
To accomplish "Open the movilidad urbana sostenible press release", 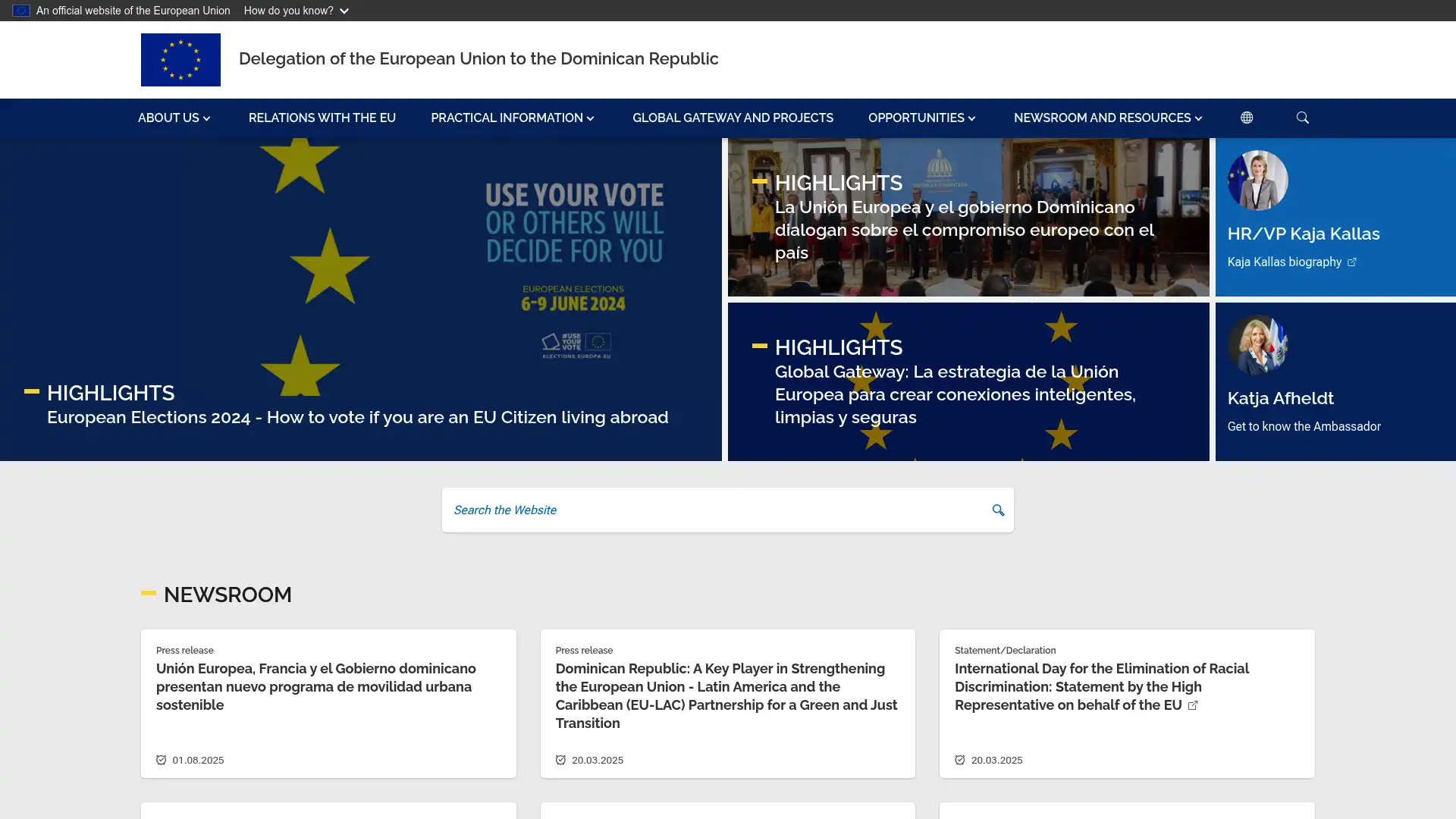I will point(316,686).
